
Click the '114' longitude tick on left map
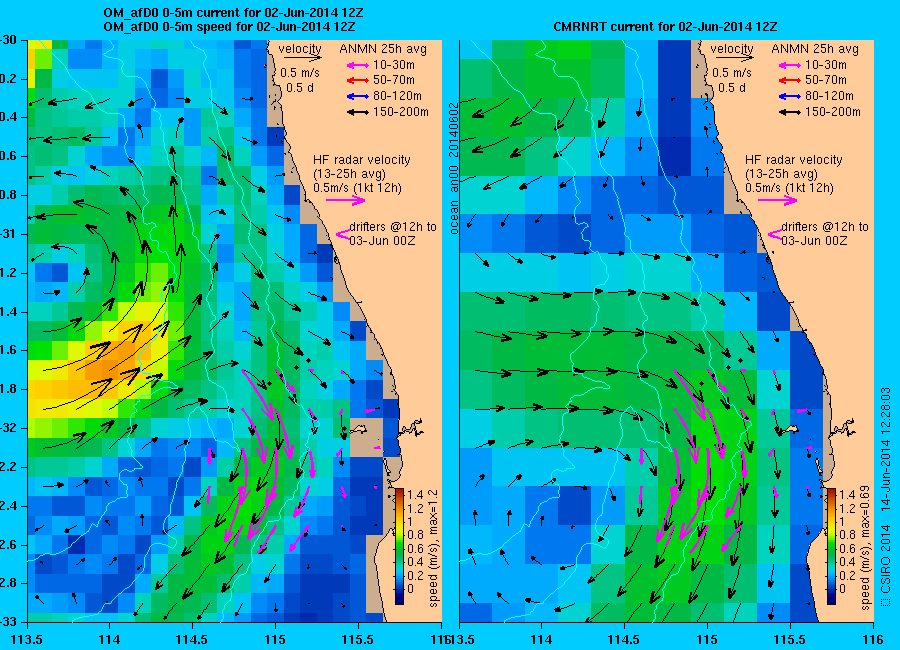[x=109, y=640]
